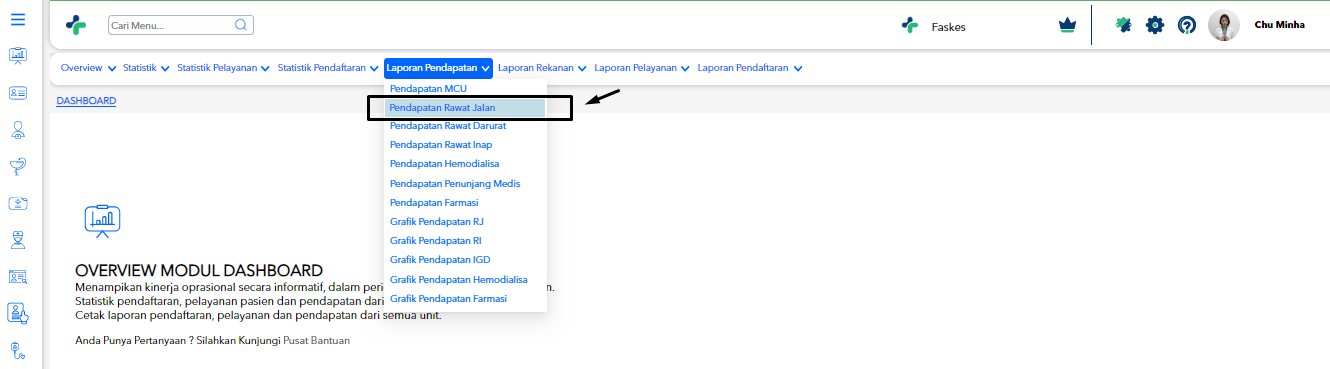Open the highlighted doctor sidebar icon

coord(18,313)
